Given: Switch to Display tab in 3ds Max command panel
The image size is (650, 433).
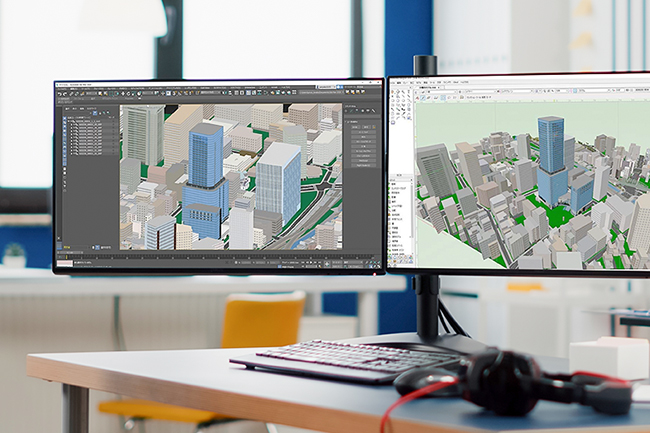Looking at the screenshot, I should point(368,111).
